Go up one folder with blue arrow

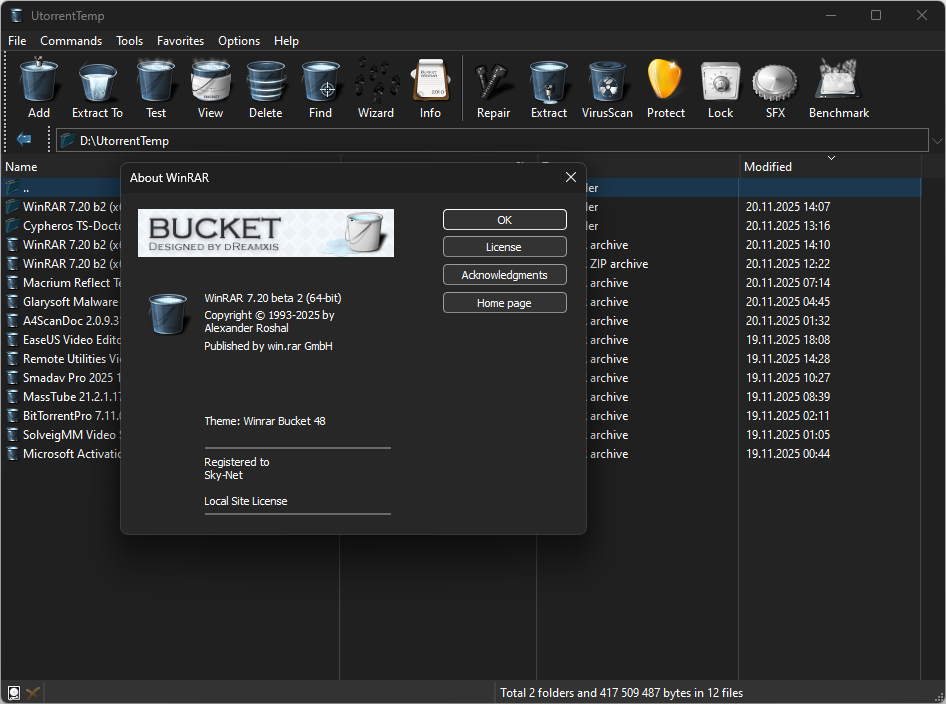tap(24, 140)
